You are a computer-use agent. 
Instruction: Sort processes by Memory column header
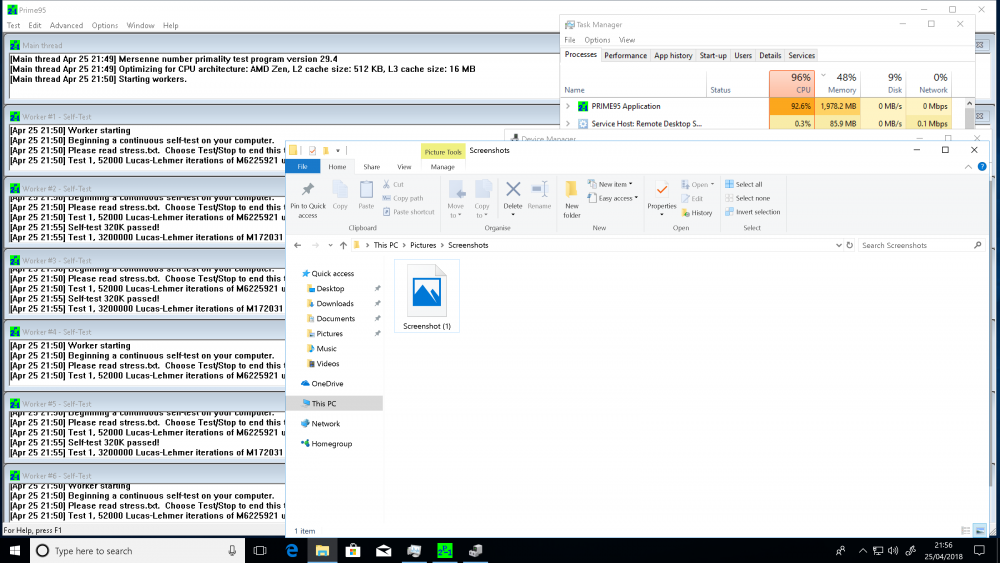838,83
